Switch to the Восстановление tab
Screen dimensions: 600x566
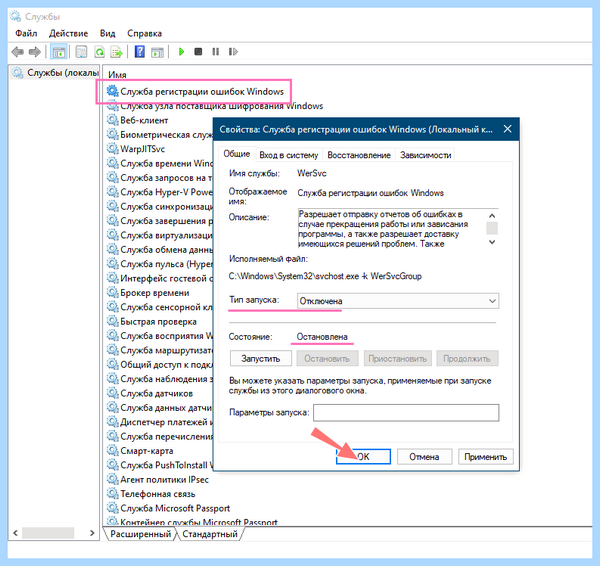(x=359, y=155)
